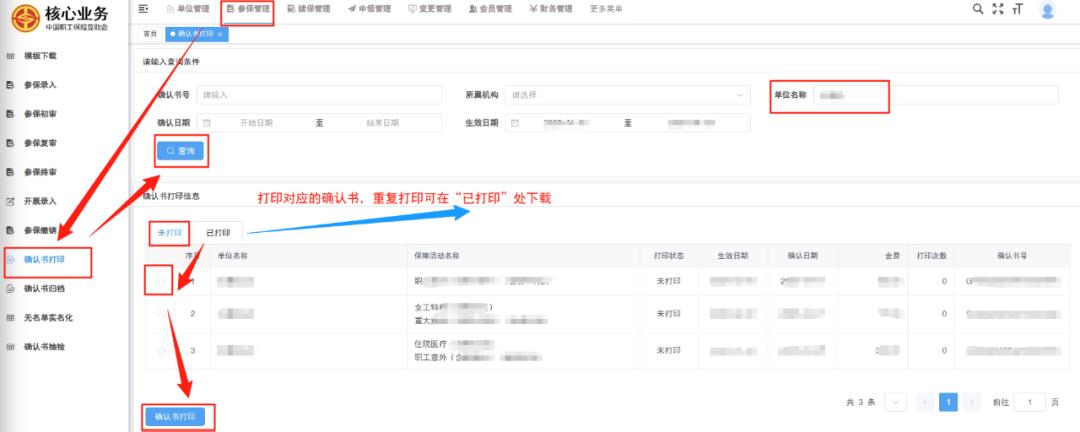This screenshot has height=432, width=1080.
Task: Go to the next page arrow
Action: [x=972, y=402]
